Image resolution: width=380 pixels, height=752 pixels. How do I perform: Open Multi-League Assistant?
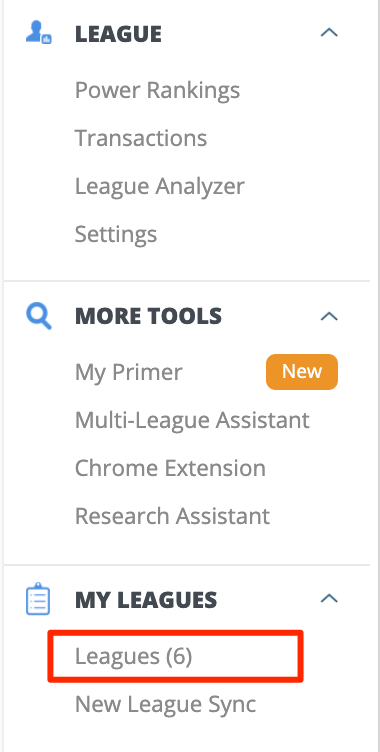[x=192, y=421]
